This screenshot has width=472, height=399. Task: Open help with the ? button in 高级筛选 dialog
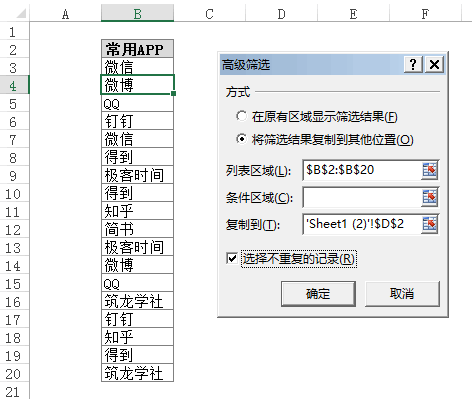click(413, 64)
